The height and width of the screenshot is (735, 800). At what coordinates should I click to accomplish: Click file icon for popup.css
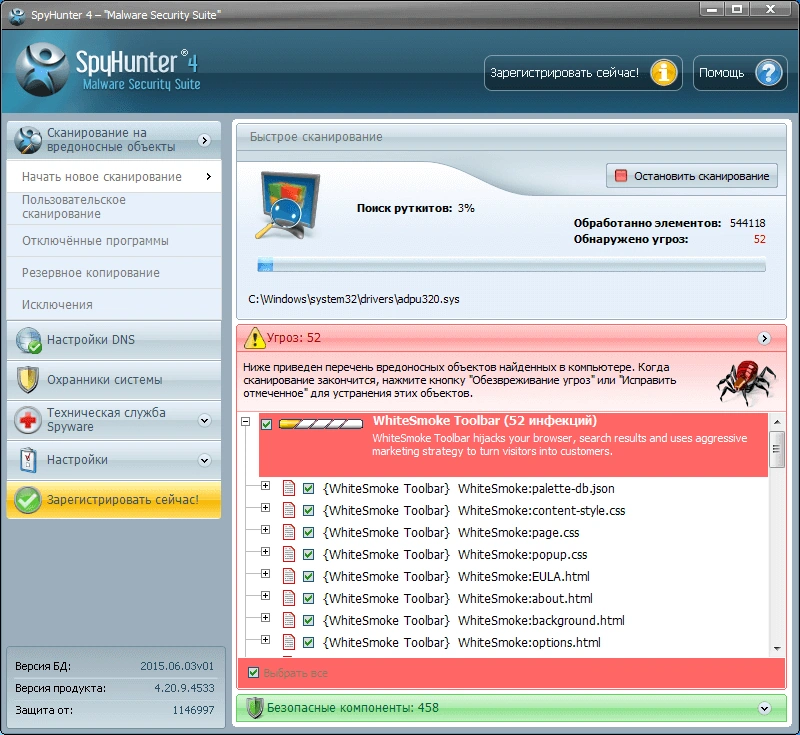point(289,554)
